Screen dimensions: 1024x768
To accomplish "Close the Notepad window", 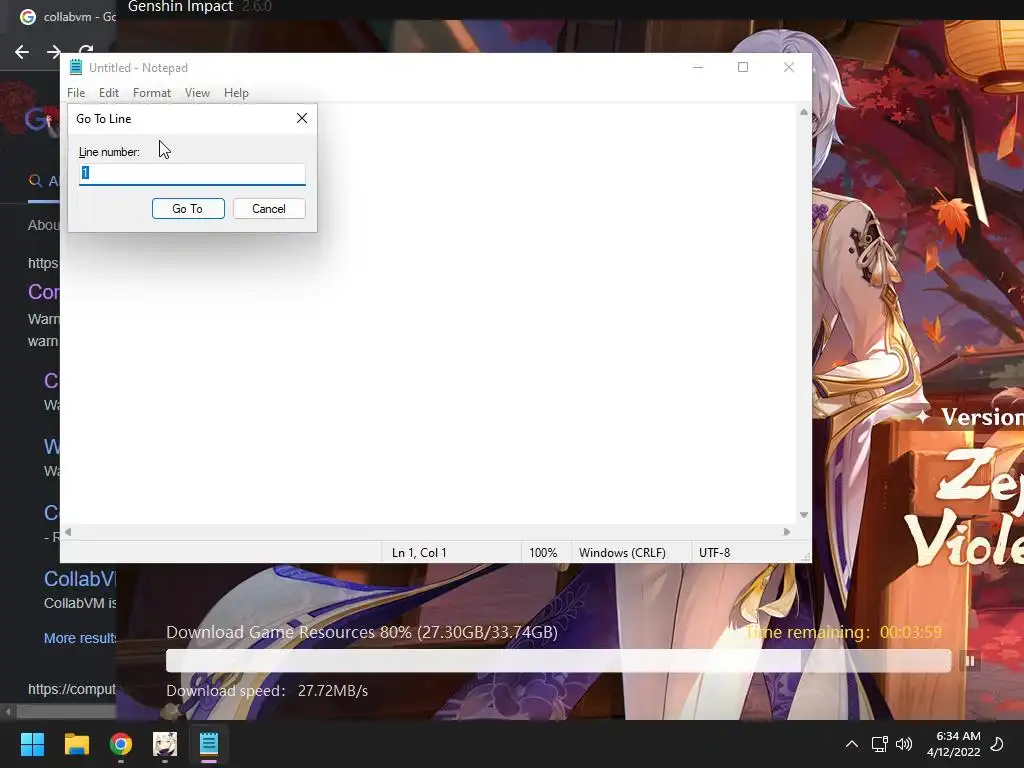I will pyautogui.click(x=789, y=67).
